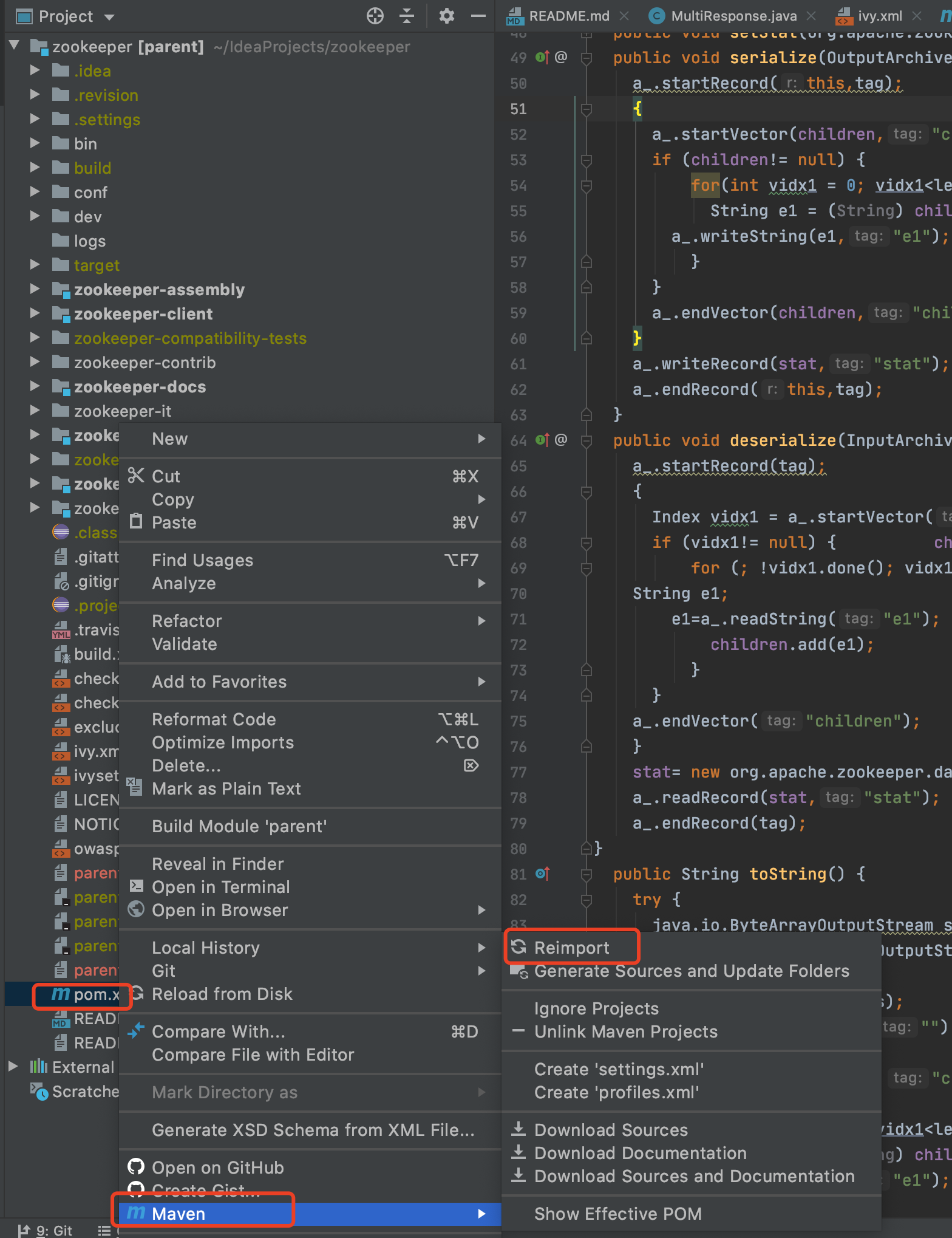Expand External Libraries node
Viewport: 952px width, 1238px height.
[13, 1067]
